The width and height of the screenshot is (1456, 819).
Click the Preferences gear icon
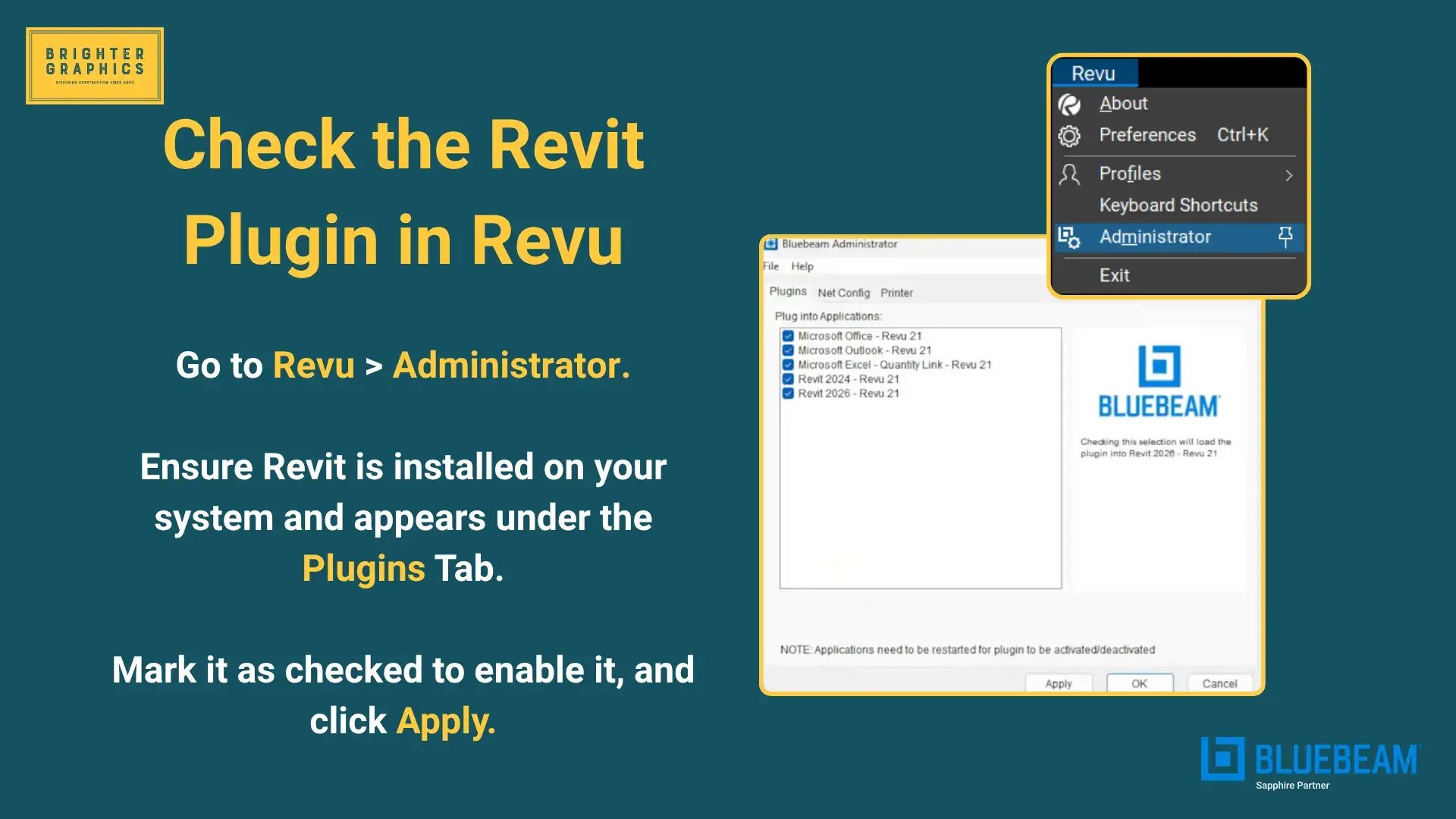tap(1069, 136)
